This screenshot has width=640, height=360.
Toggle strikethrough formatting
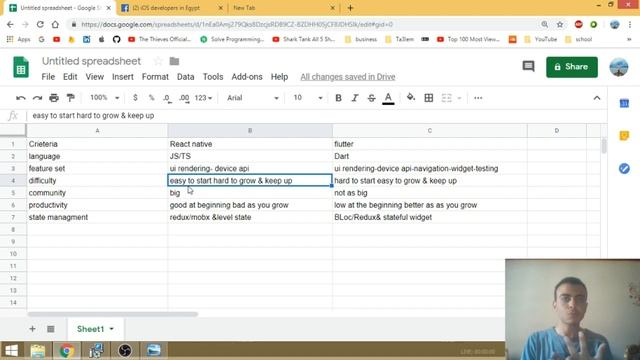click(x=371, y=98)
